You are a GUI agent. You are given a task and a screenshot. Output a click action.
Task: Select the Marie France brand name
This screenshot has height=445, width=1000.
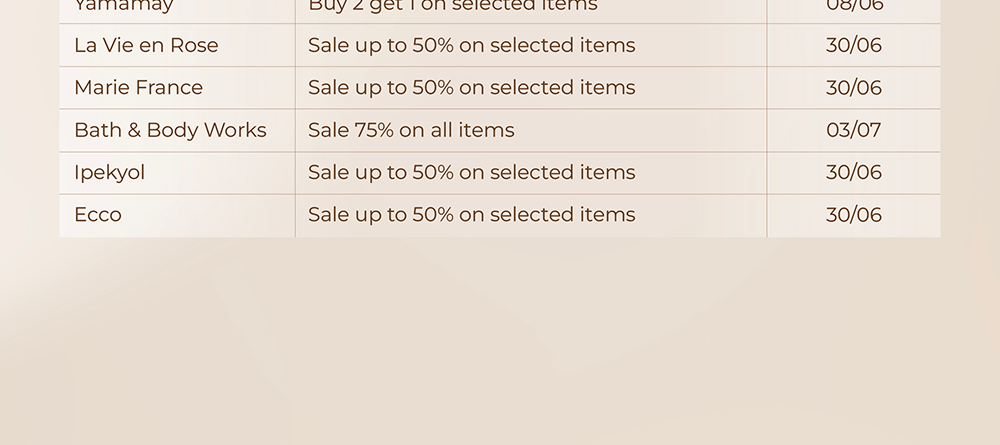click(x=138, y=87)
